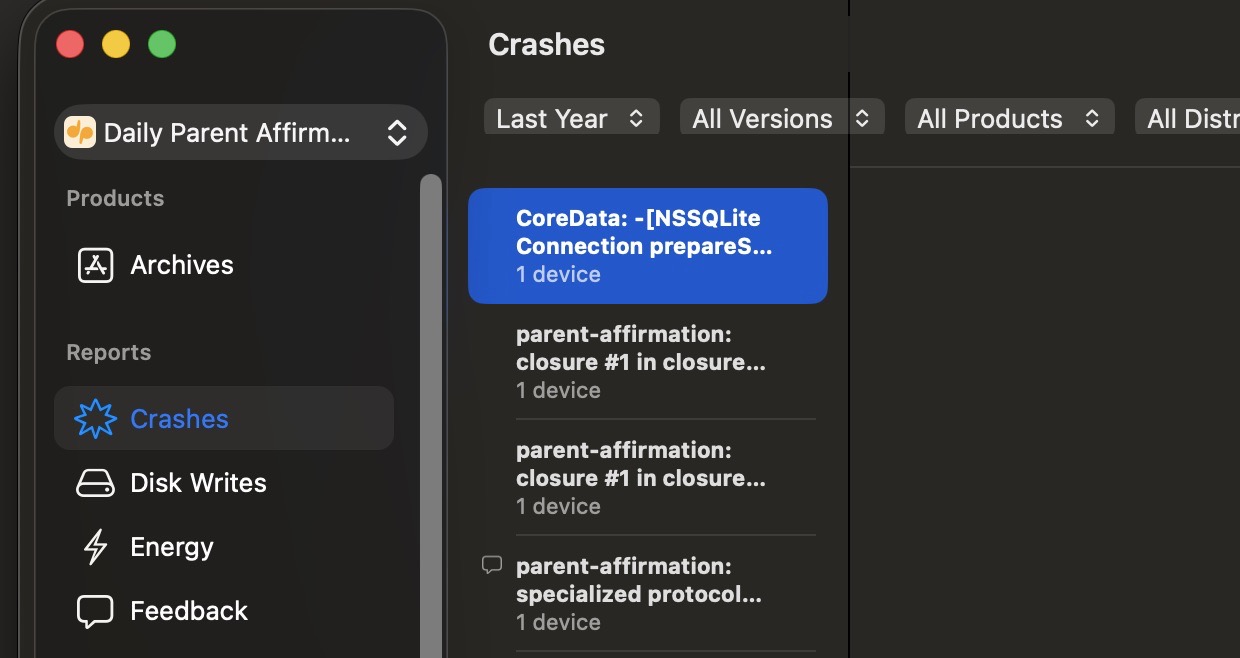
Task: Click the Daily Parent Affirm app icon
Action: (x=81, y=132)
